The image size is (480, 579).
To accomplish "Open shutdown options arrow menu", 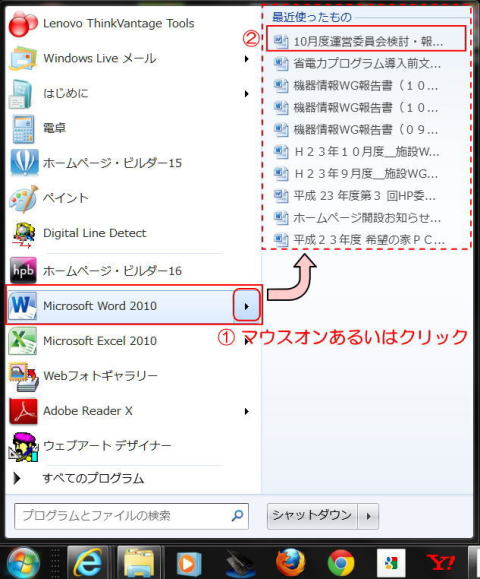I will coord(368,515).
